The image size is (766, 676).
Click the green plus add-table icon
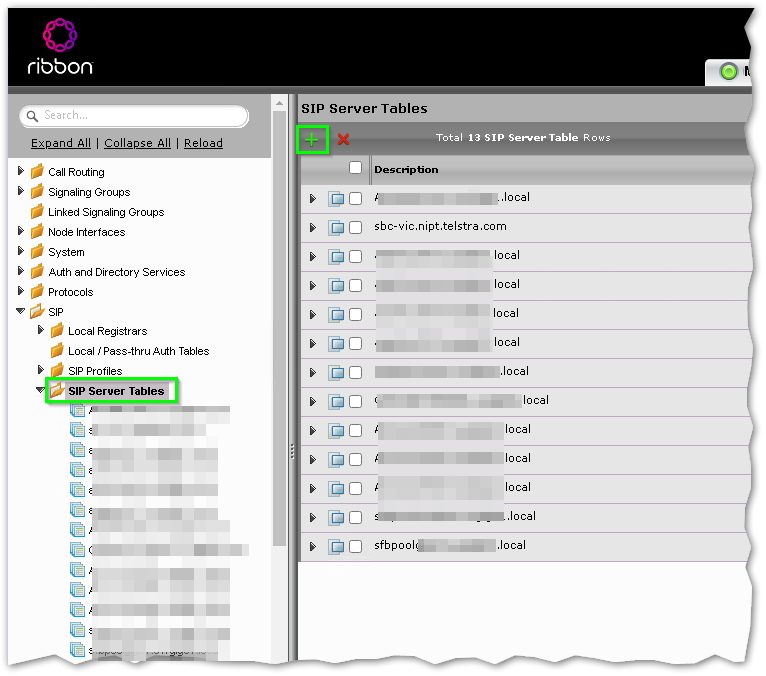click(312, 140)
